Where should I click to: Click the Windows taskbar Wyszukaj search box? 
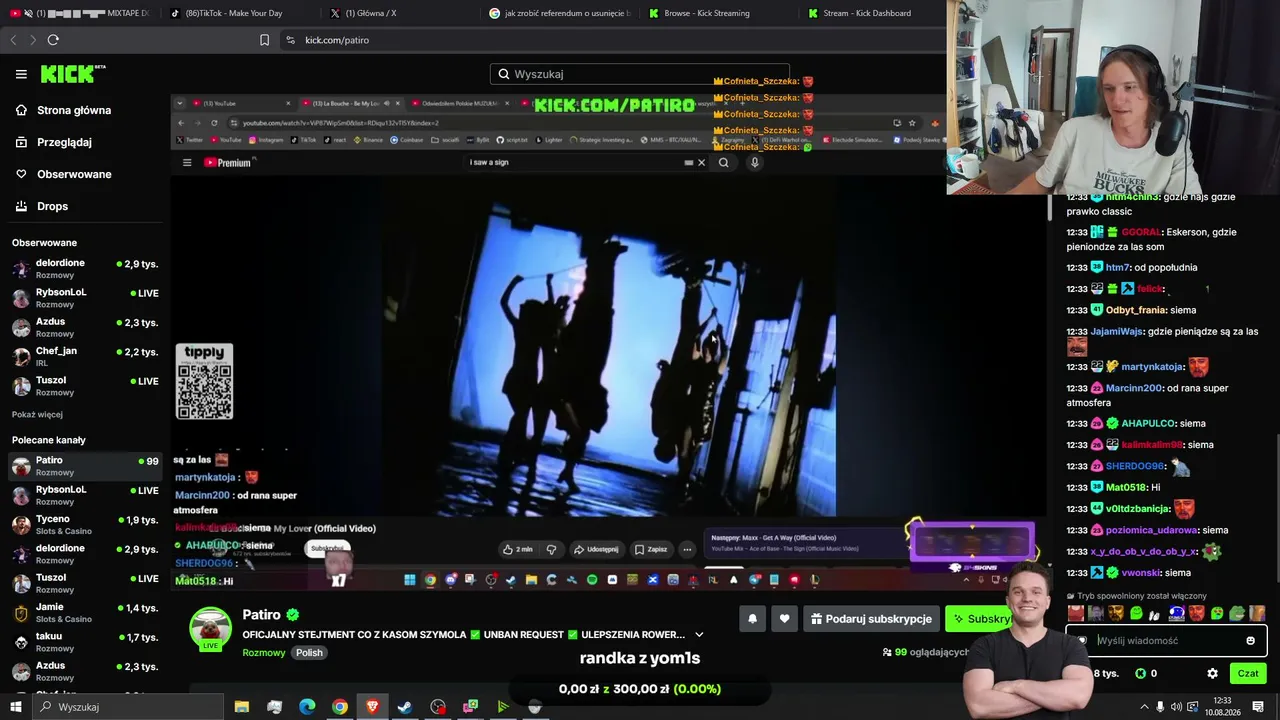coord(129,707)
